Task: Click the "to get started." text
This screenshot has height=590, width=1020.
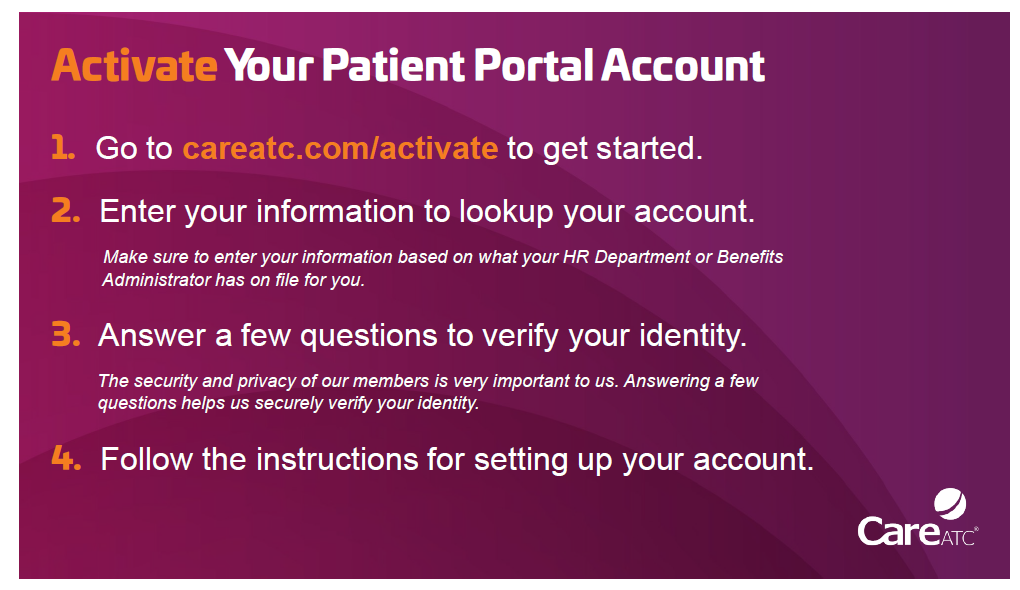Action: point(605,148)
